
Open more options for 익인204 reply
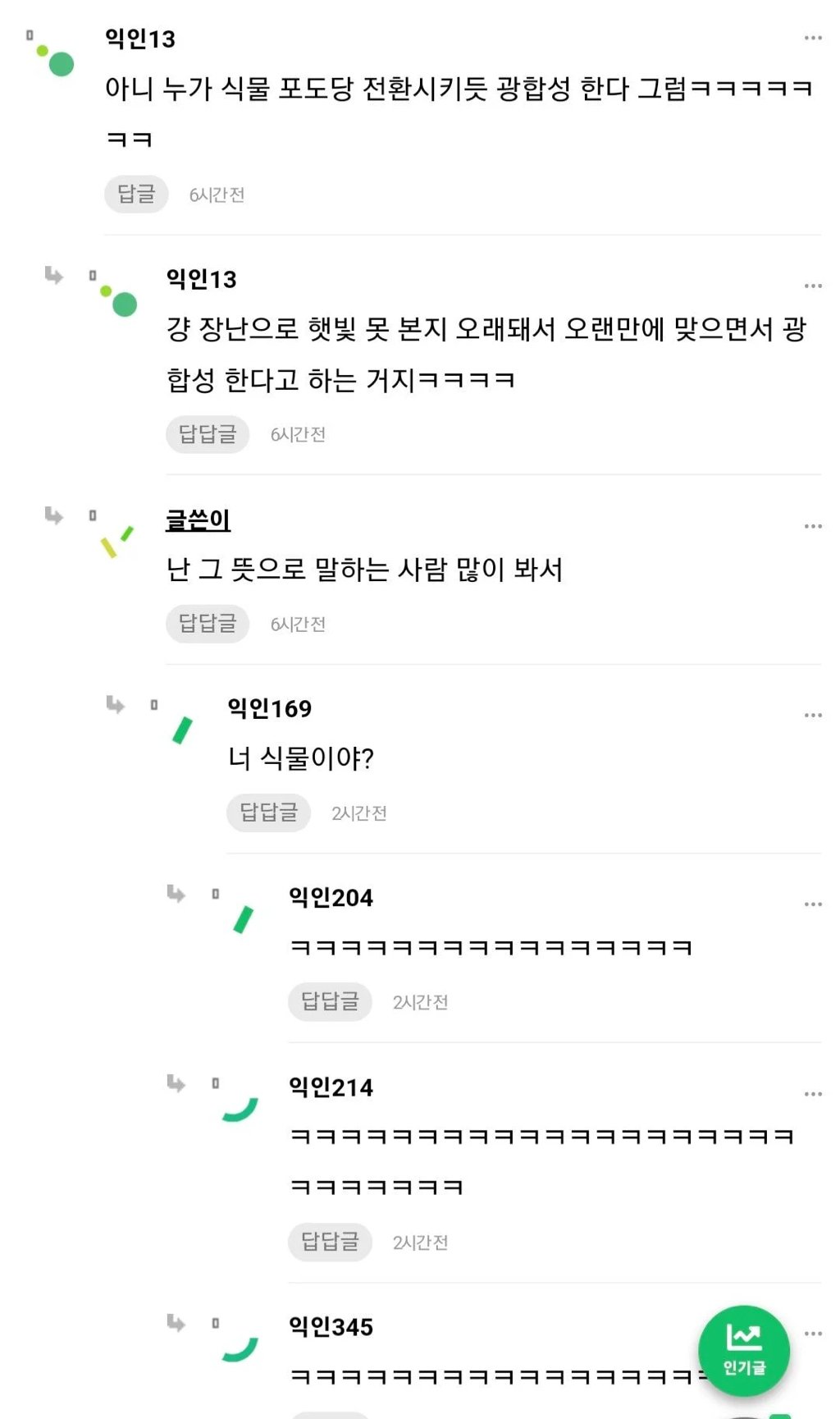[x=812, y=904]
